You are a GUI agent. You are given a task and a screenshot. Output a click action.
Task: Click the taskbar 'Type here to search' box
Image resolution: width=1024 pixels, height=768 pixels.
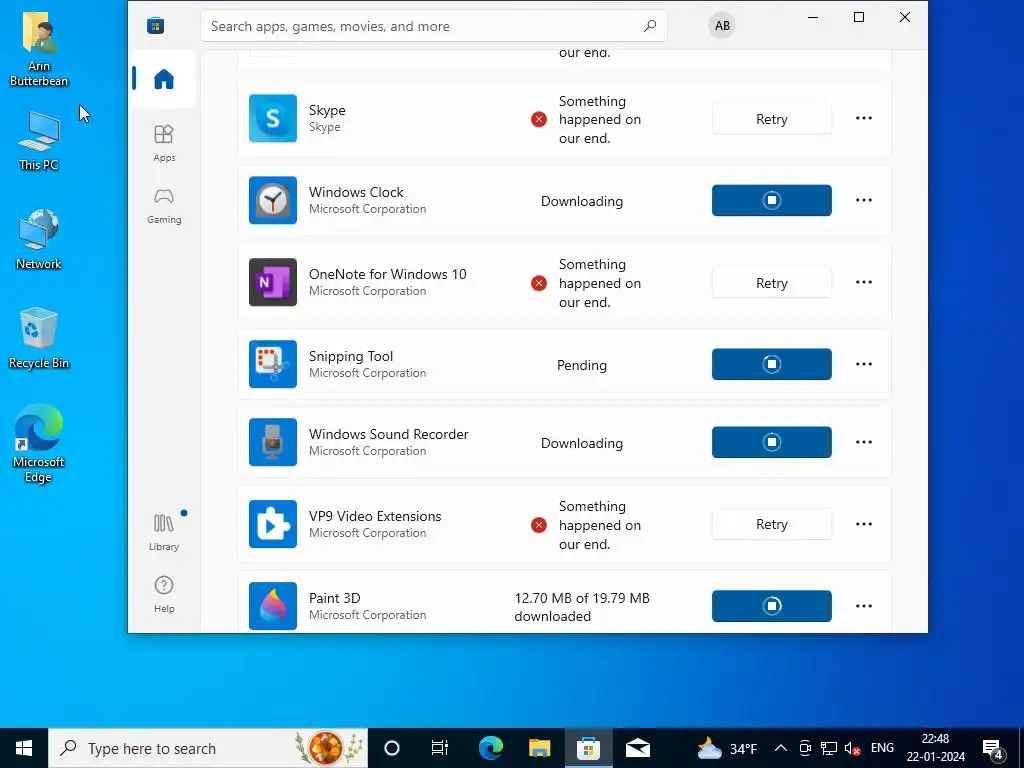click(208, 748)
